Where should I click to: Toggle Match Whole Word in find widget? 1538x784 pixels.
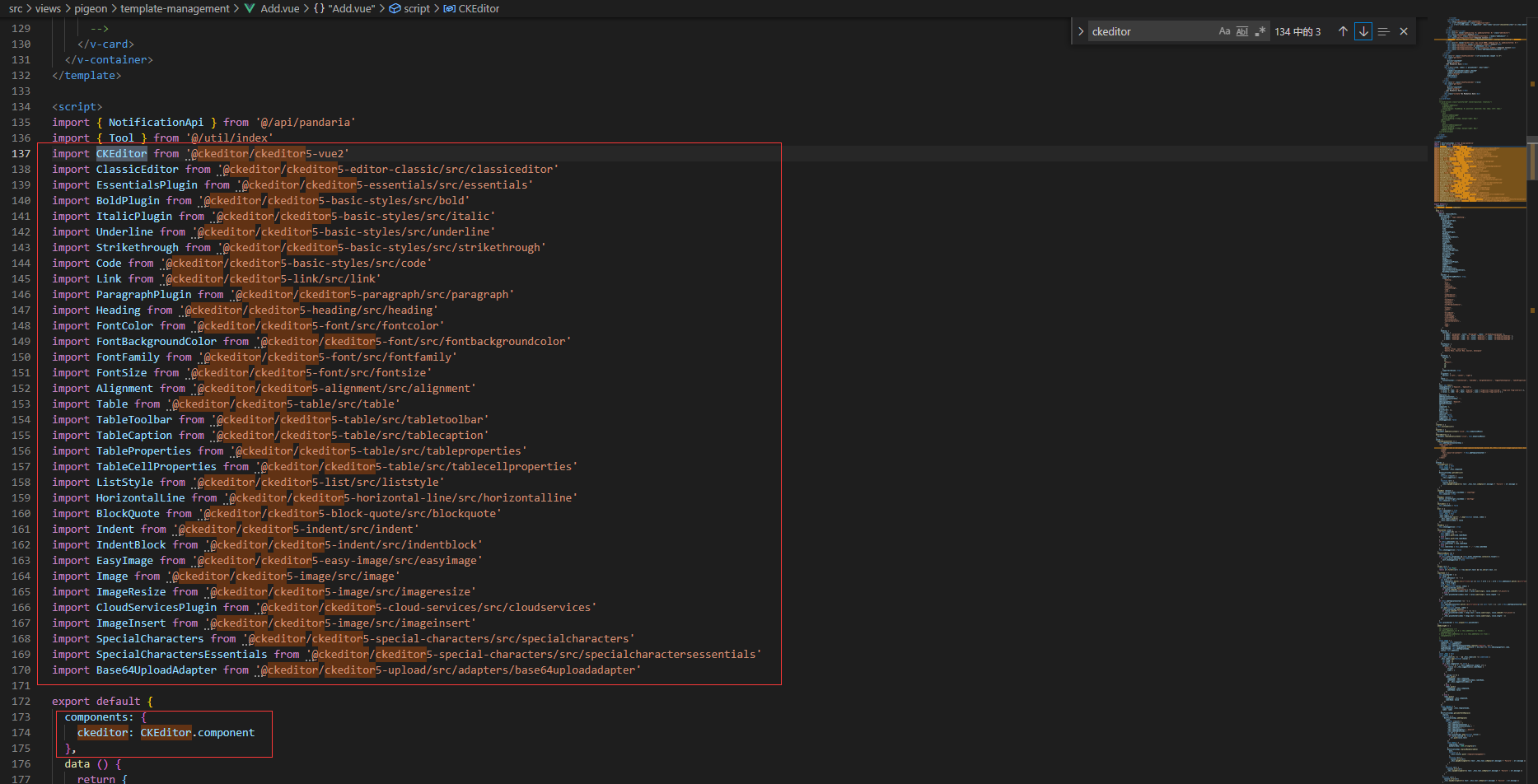(1242, 31)
